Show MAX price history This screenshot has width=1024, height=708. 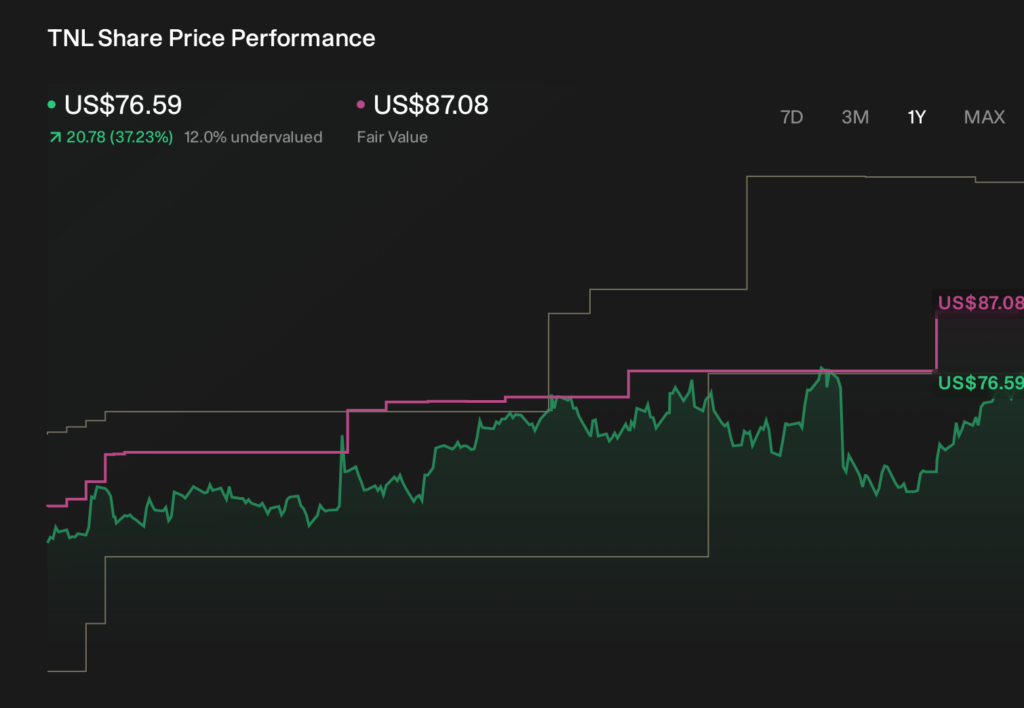tap(984, 118)
